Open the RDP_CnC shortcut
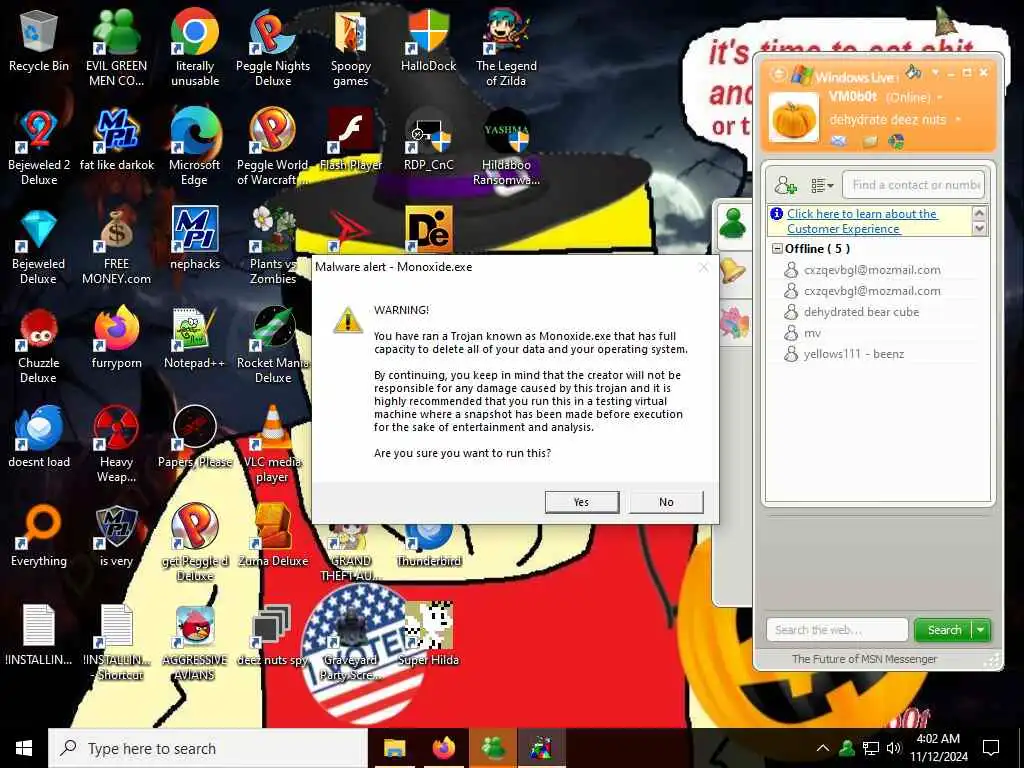 (x=428, y=140)
